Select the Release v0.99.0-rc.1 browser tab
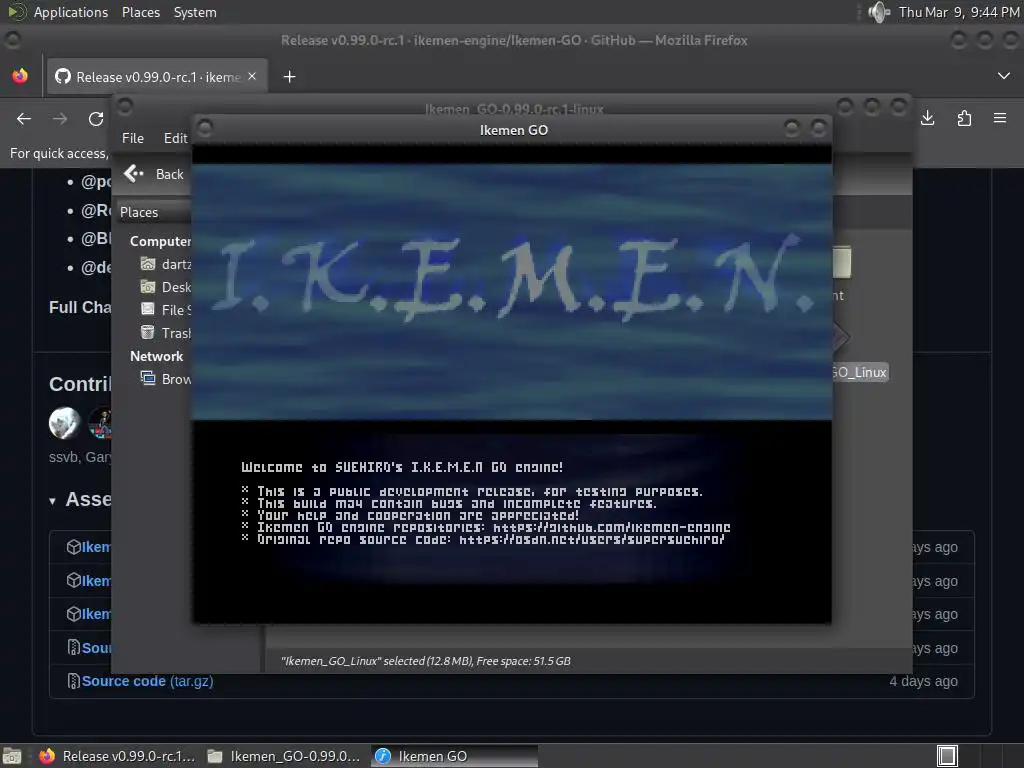This screenshot has height=768, width=1024. pyautogui.click(x=155, y=77)
